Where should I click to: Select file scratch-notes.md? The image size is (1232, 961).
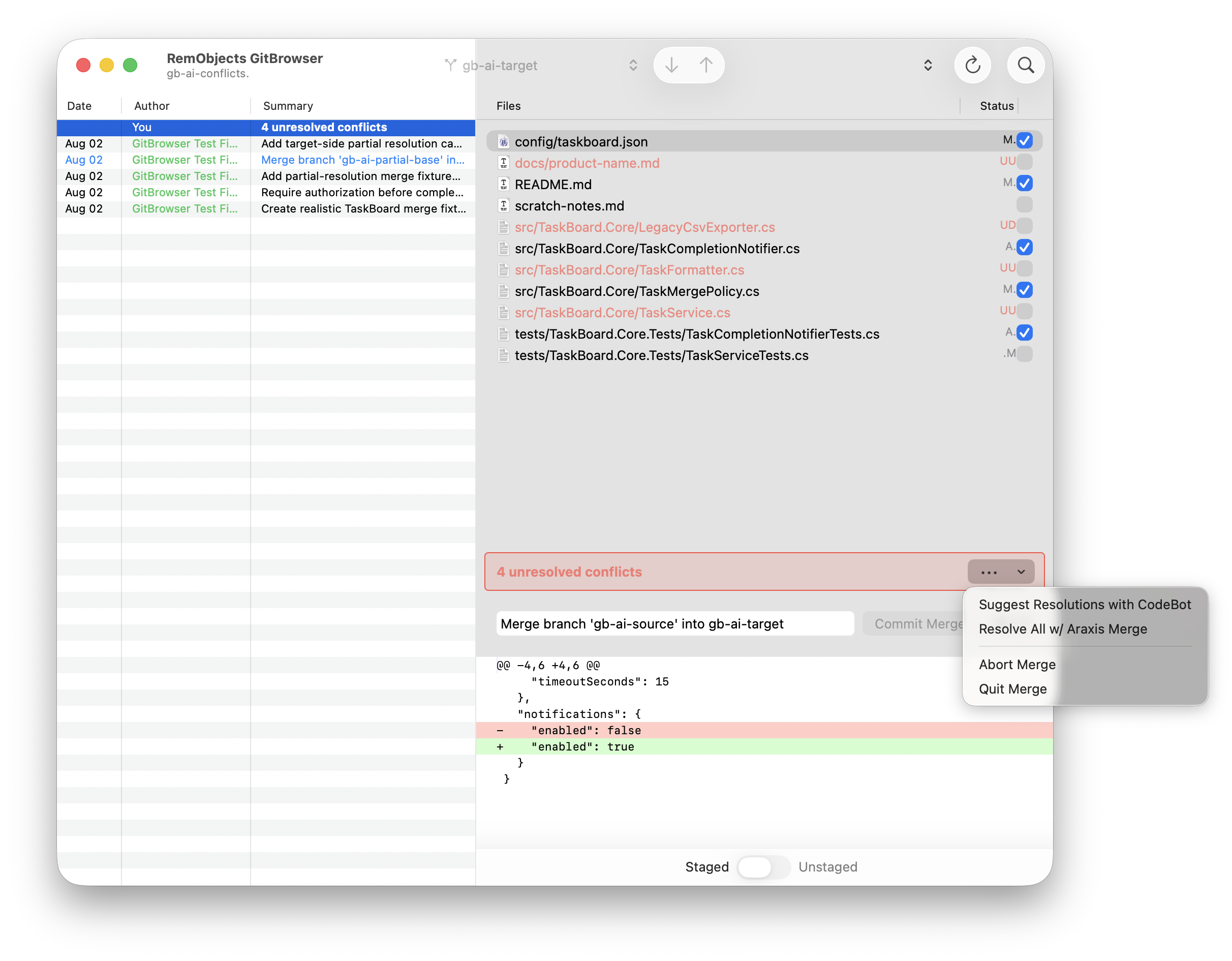pos(764,206)
